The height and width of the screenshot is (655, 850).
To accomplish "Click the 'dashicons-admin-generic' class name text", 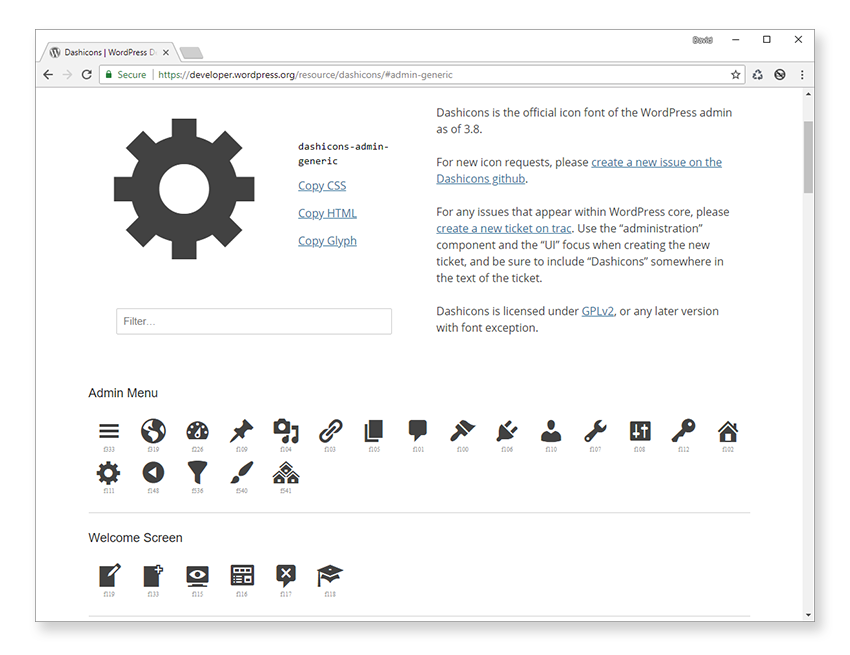I will [x=343, y=153].
